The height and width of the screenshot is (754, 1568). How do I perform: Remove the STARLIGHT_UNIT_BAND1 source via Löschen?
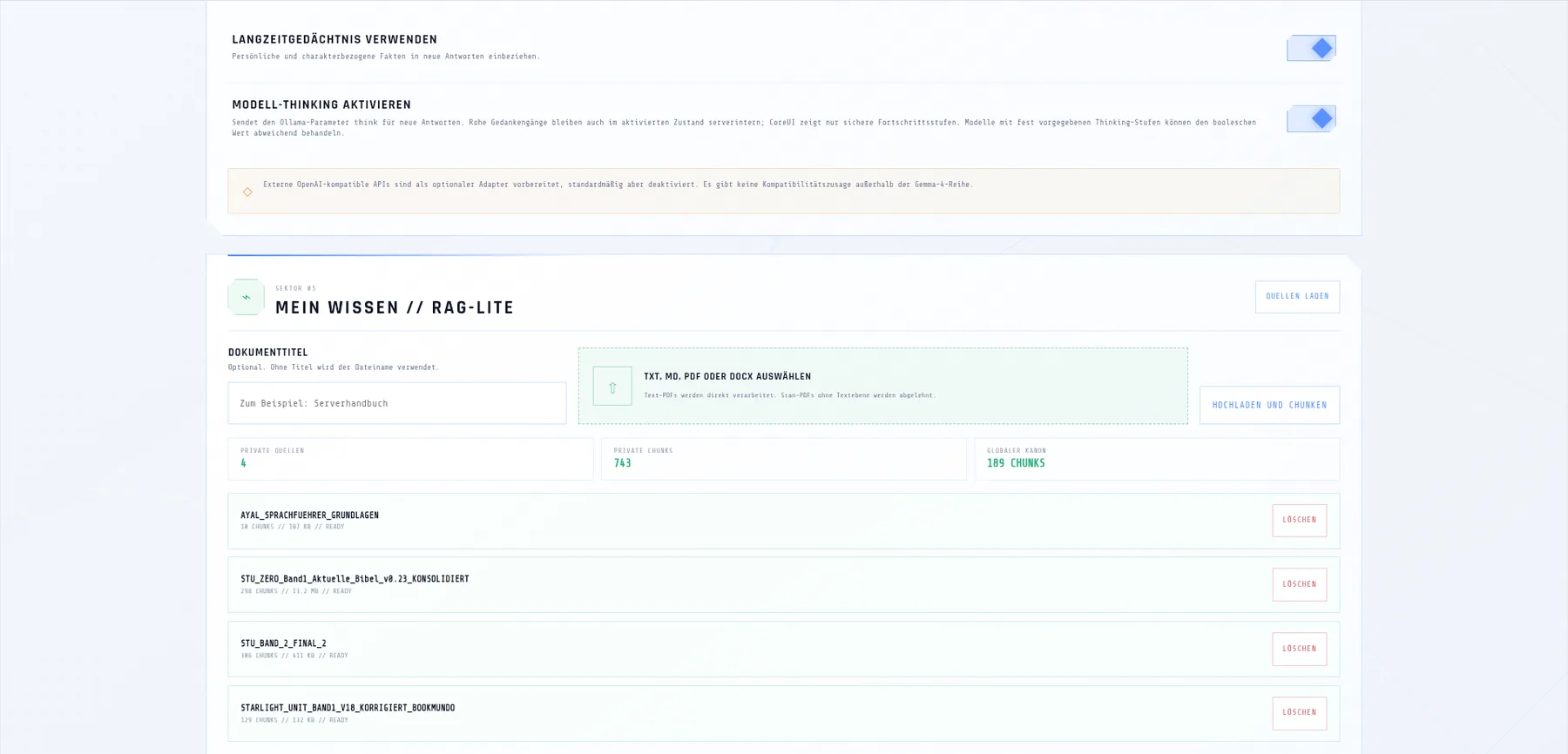[x=1299, y=712]
